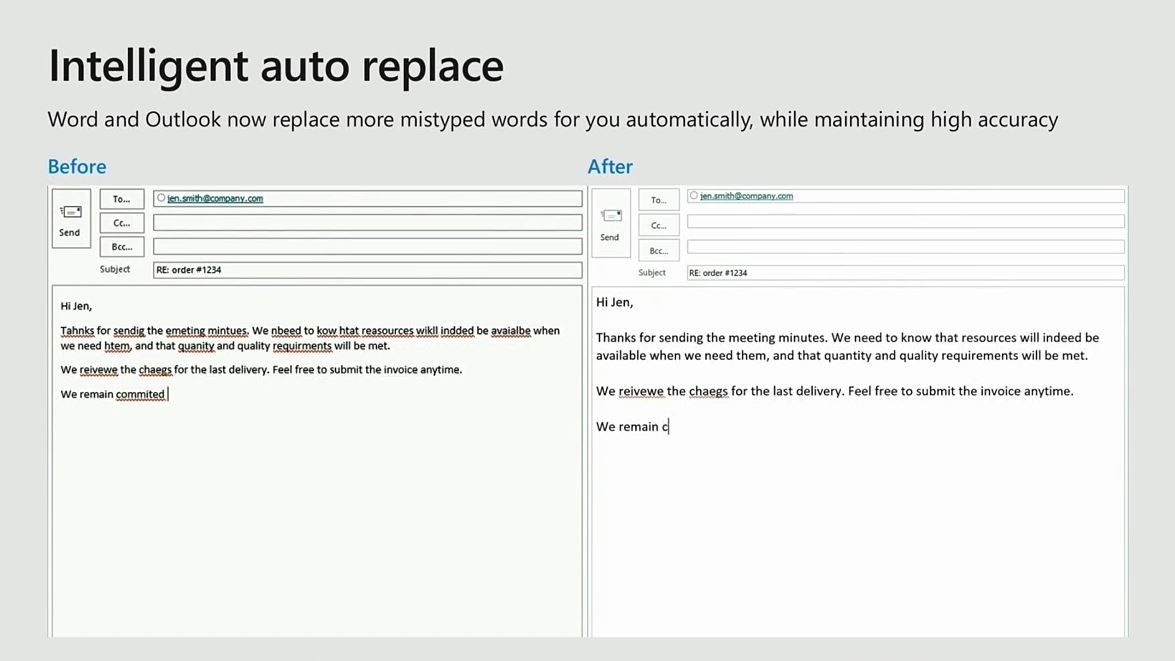Screen dimensions: 1175x661
Task: Click presence circle beside recipient in After email
Action: pos(694,196)
